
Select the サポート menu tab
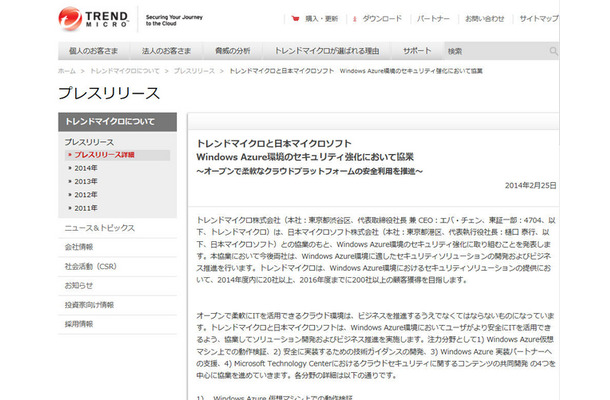click(x=417, y=51)
